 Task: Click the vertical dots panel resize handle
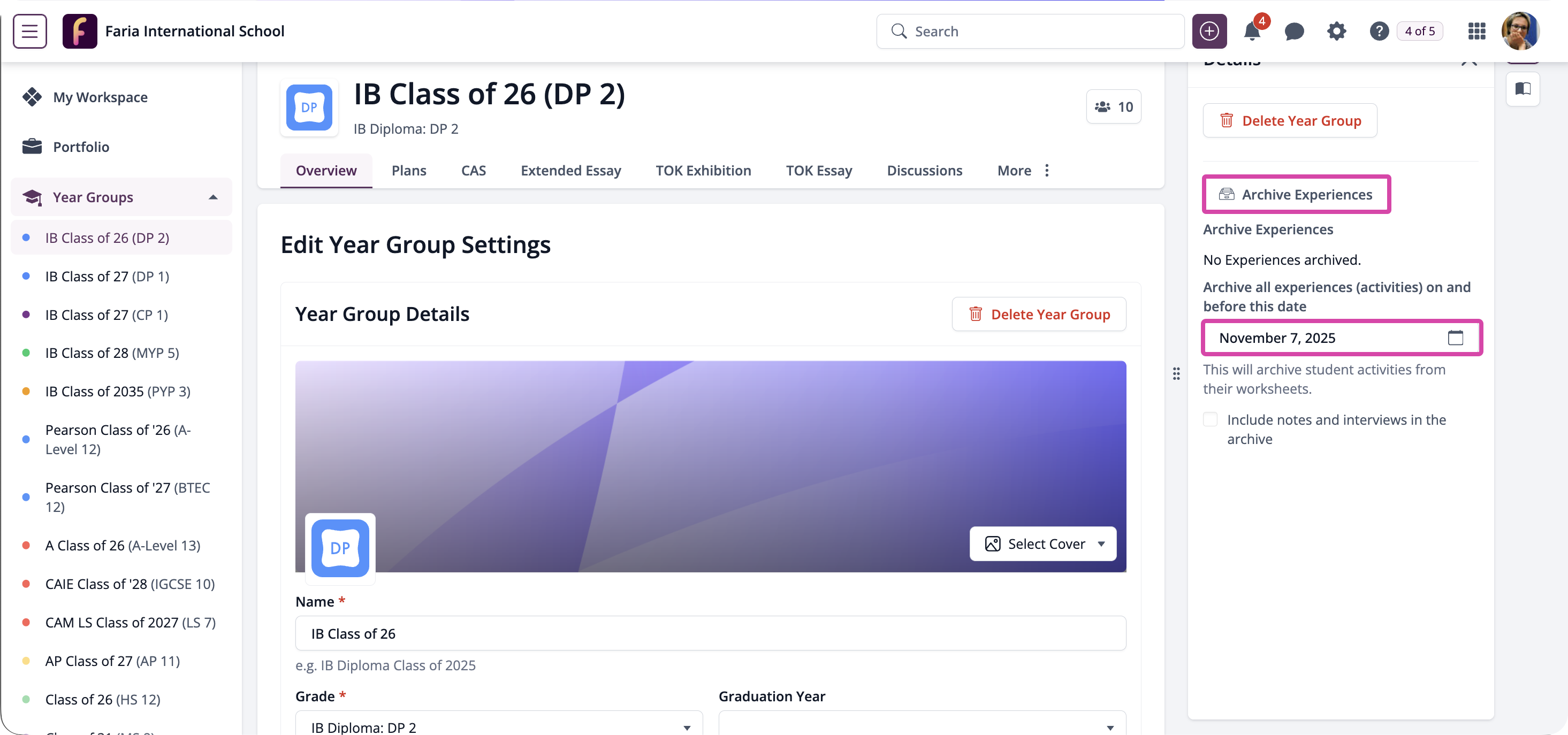[1176, 373]
